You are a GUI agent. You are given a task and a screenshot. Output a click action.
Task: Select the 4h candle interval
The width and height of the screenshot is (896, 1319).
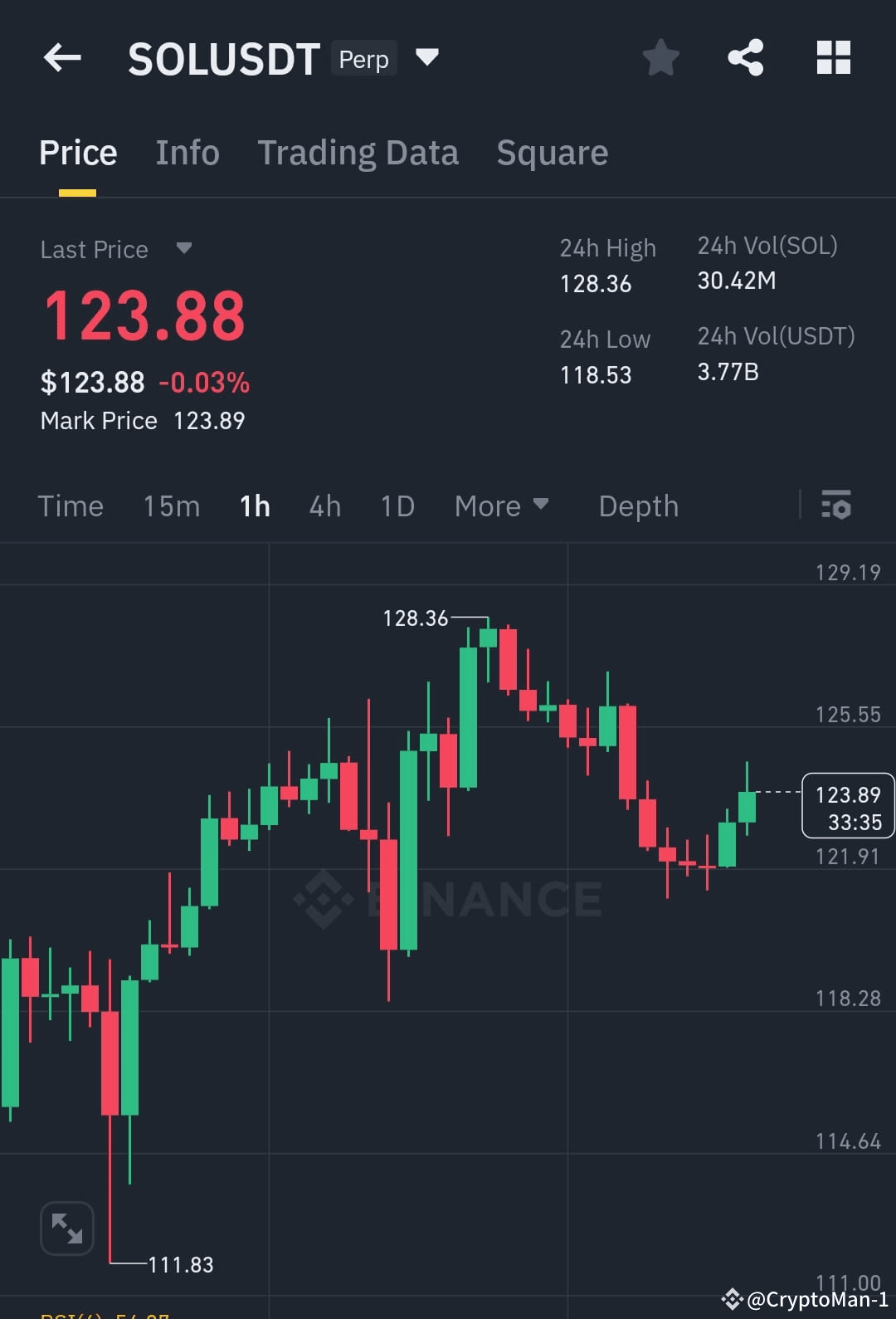(324, 506)
